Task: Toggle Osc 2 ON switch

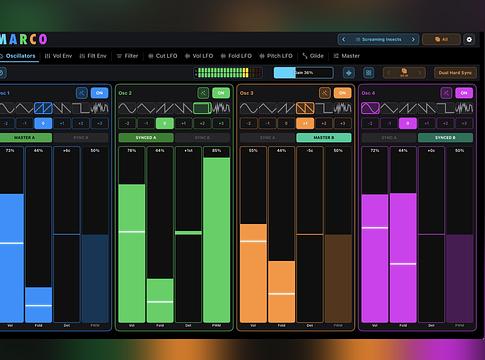Action: pos(221,93)
